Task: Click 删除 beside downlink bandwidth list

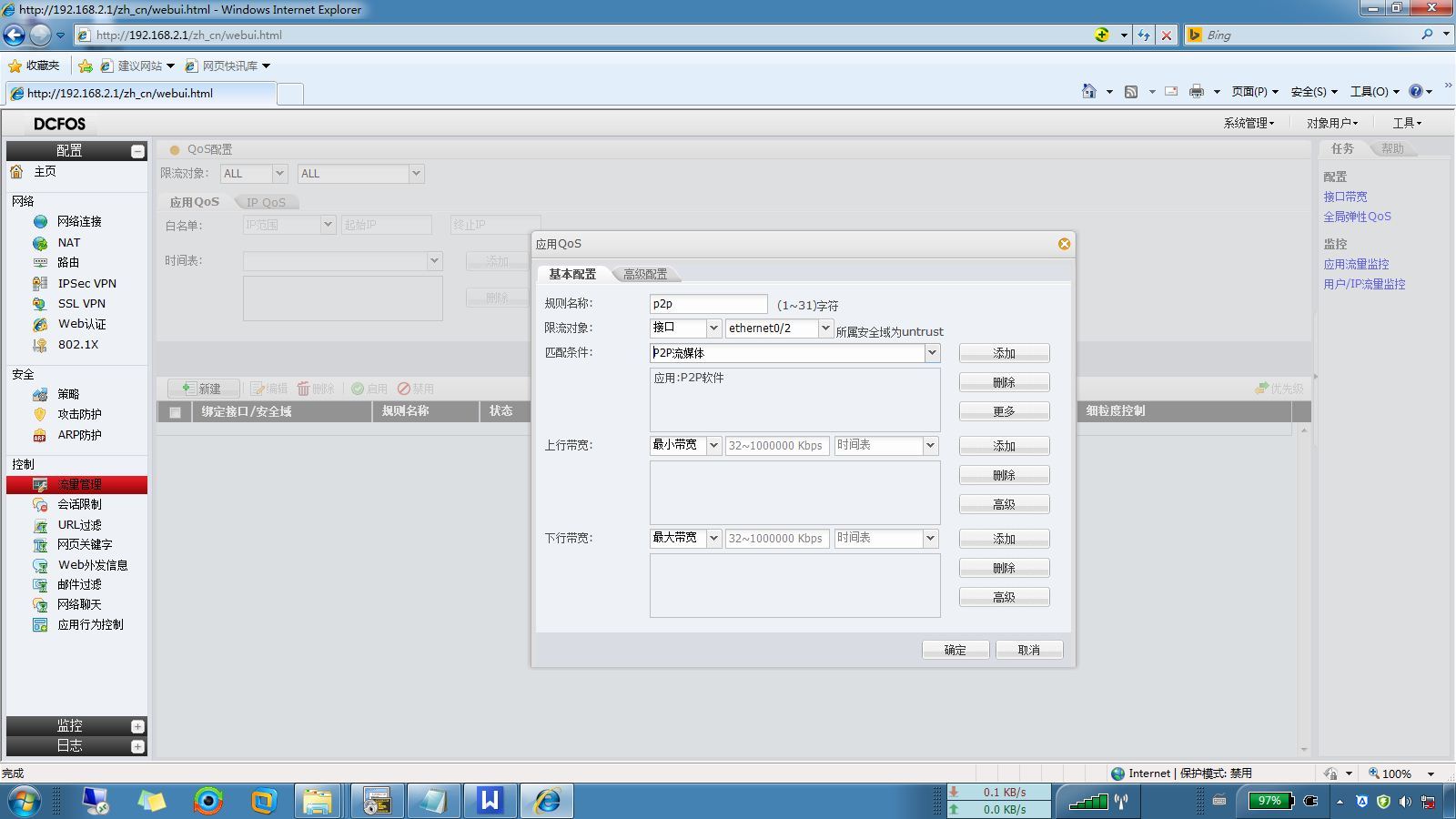Action: pos(1004,568)
